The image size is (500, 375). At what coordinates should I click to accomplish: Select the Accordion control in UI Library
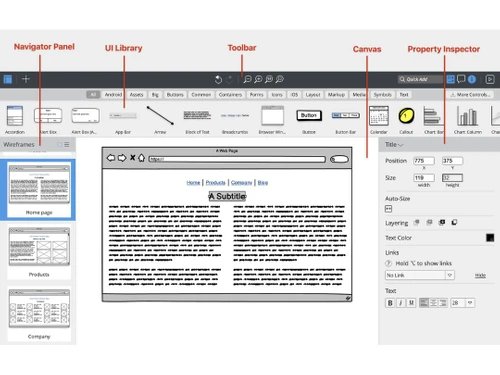click(x=15, y=120)
